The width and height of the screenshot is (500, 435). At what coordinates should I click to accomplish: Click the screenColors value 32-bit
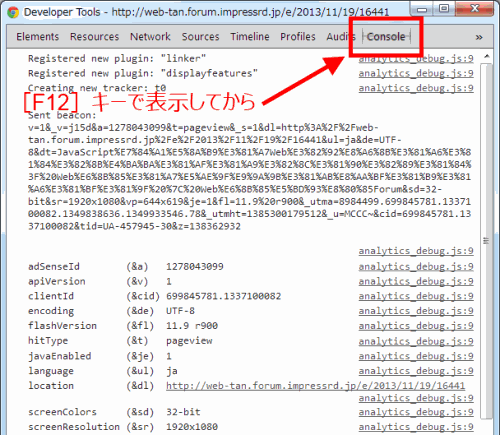click(183, 412)
